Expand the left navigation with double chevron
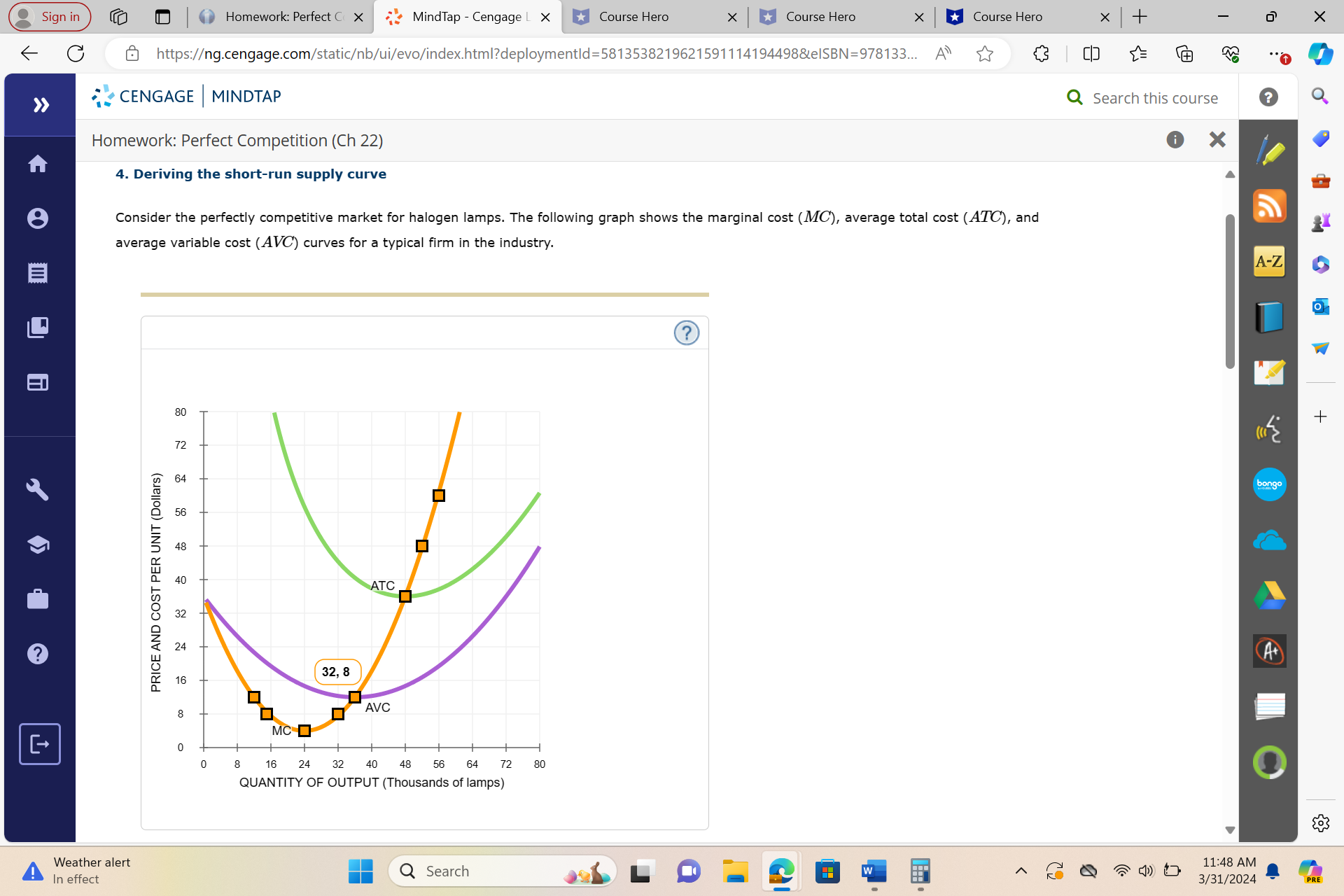The width and height of the screenshot is (1344, 896). coord(41,105)
